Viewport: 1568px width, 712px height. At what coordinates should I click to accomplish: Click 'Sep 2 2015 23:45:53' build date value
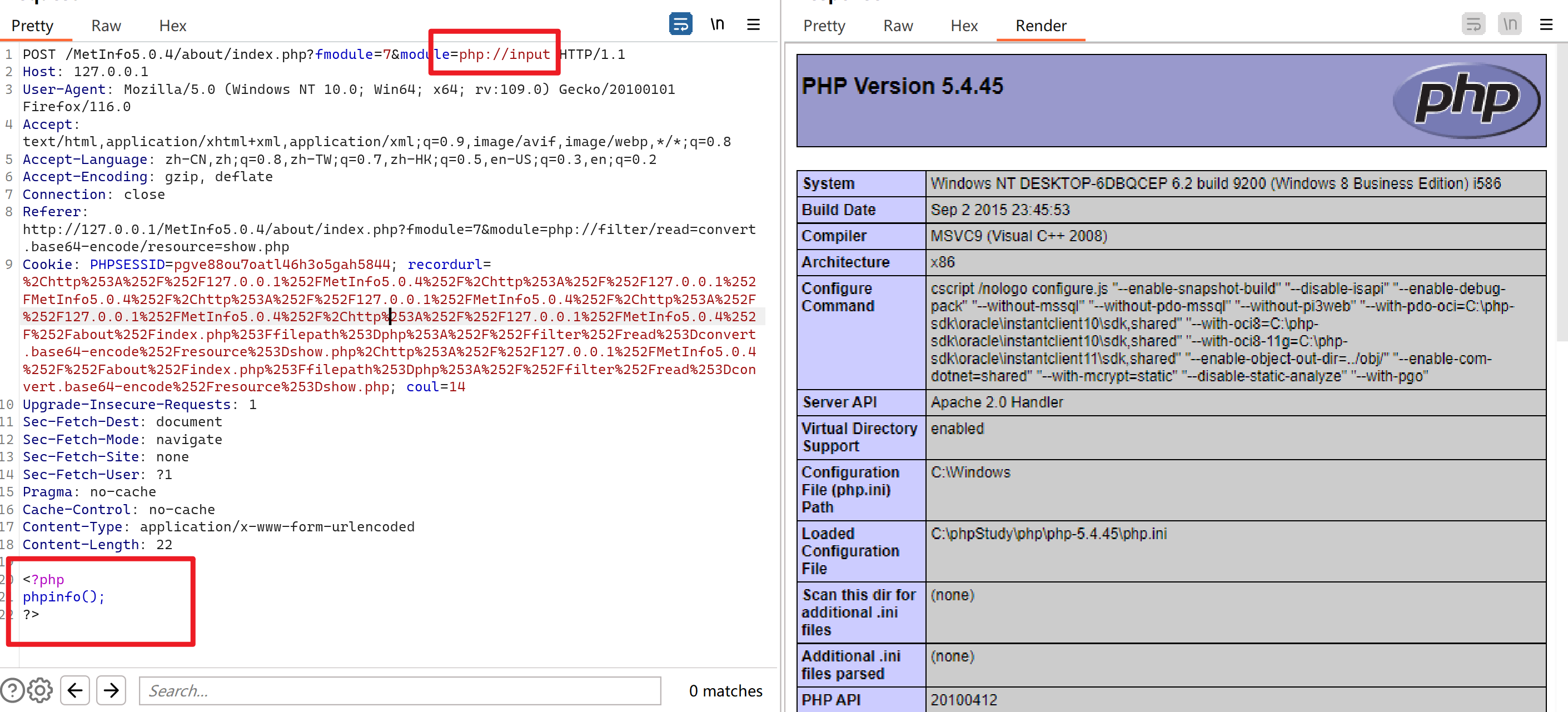(x=999, y=210)
